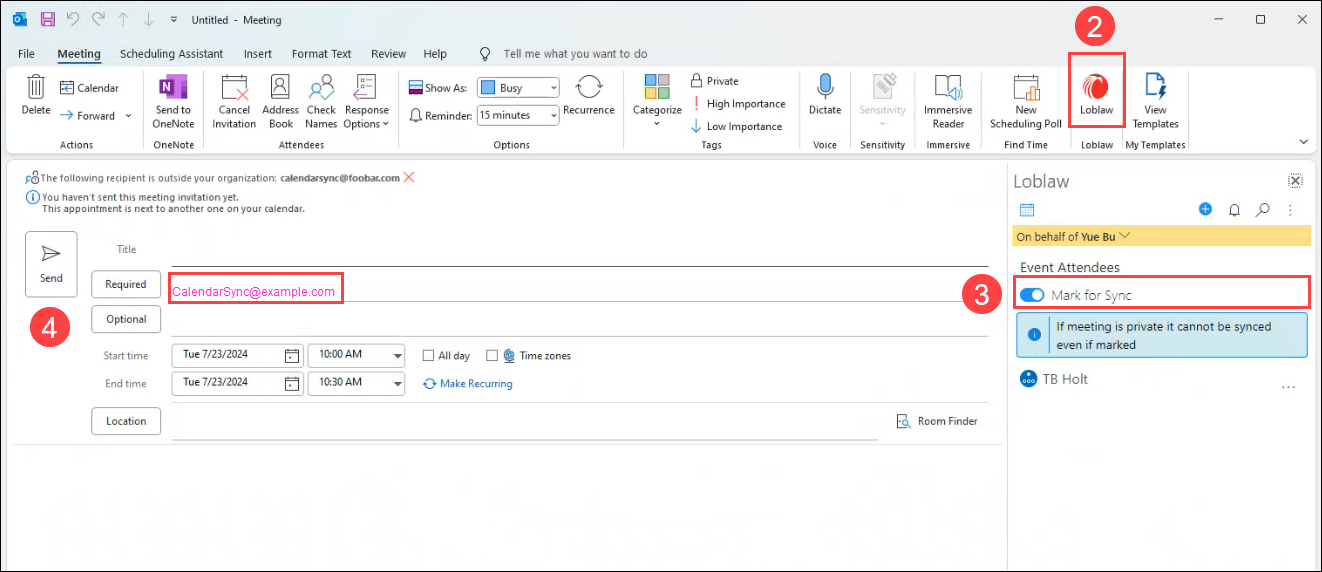Screen dimensions: 1322x572
Task: Open start time 10:00 AM dropdown
Action: [398, 355]
